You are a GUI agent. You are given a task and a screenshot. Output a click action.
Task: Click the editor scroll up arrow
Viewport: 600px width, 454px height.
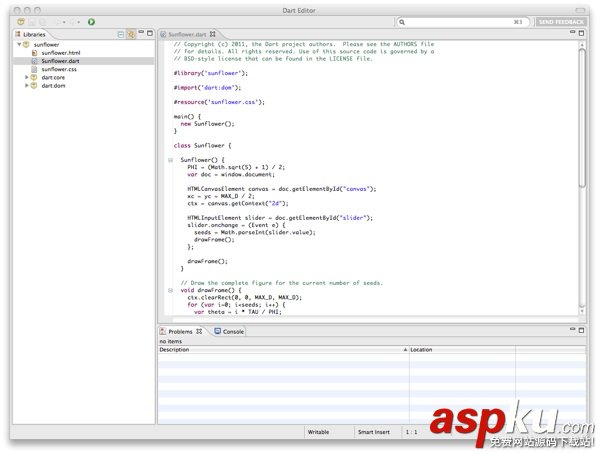(x=582, y=45)
